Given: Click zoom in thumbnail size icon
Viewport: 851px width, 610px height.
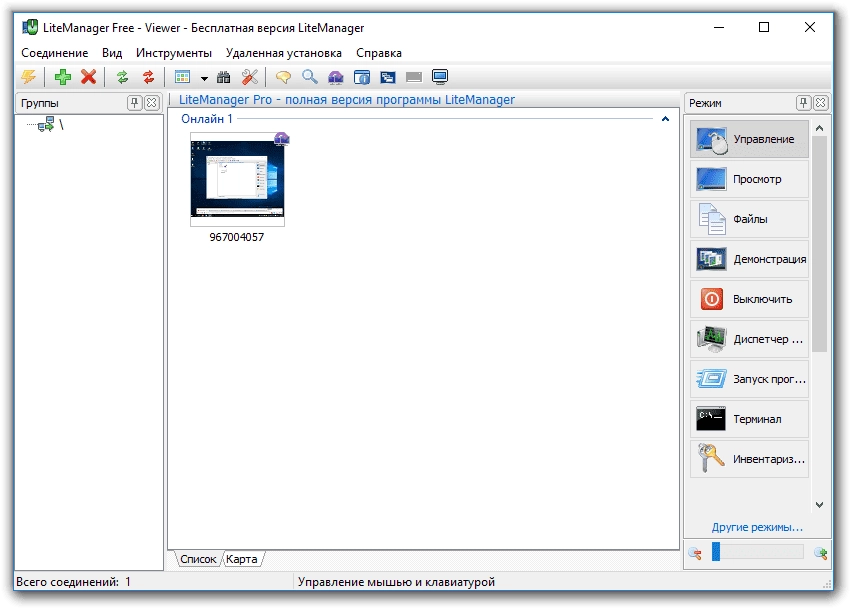Looking at the screenshot, I should (x=821, y=554).
